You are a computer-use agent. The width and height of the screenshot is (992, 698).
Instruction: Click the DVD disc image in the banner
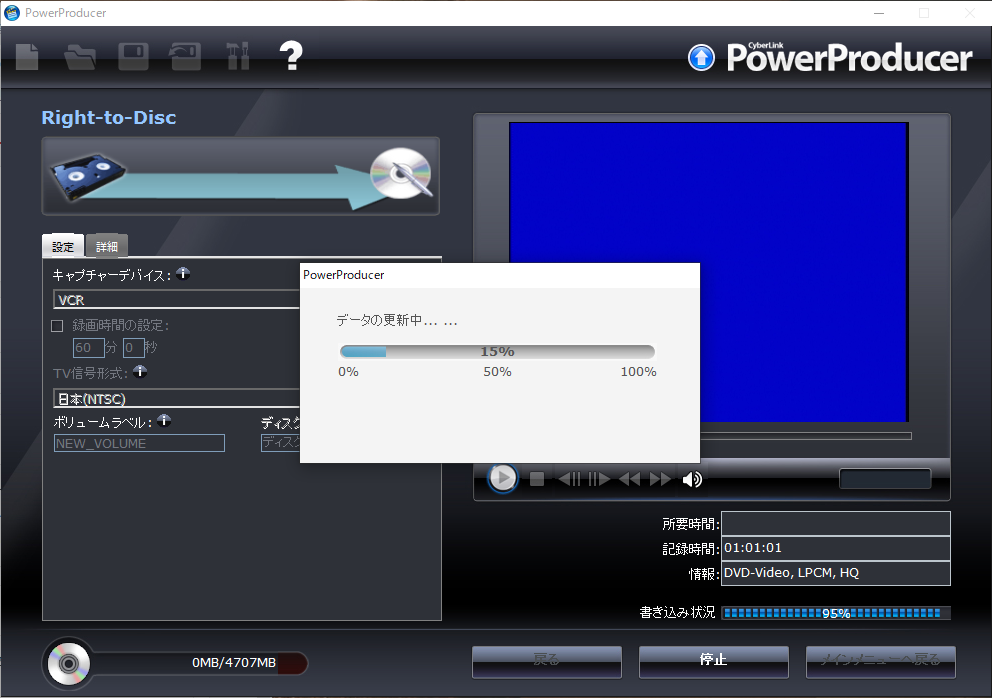pos(402,173)
